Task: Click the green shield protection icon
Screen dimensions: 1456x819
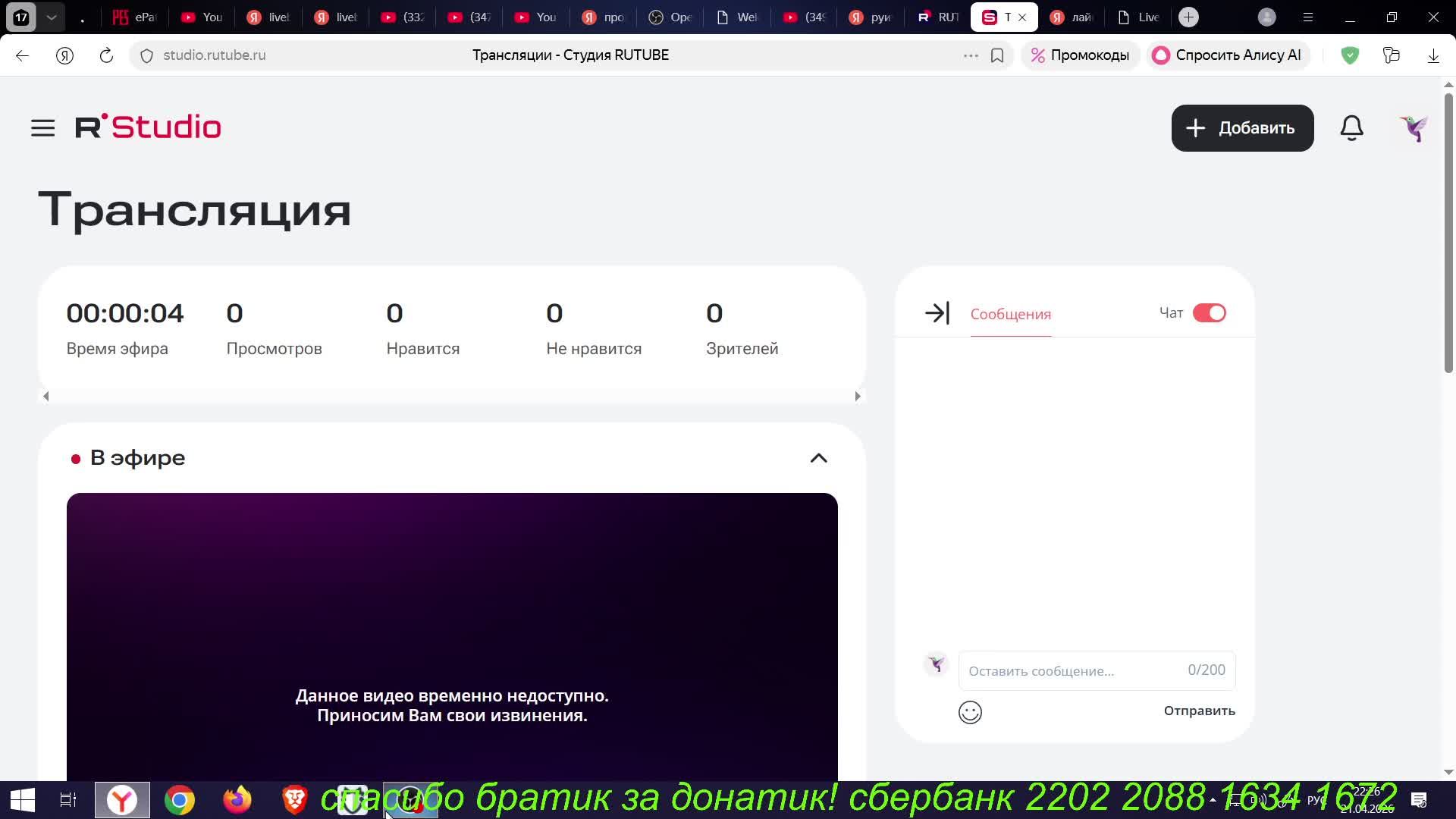Action: (x=1350, y=55)
